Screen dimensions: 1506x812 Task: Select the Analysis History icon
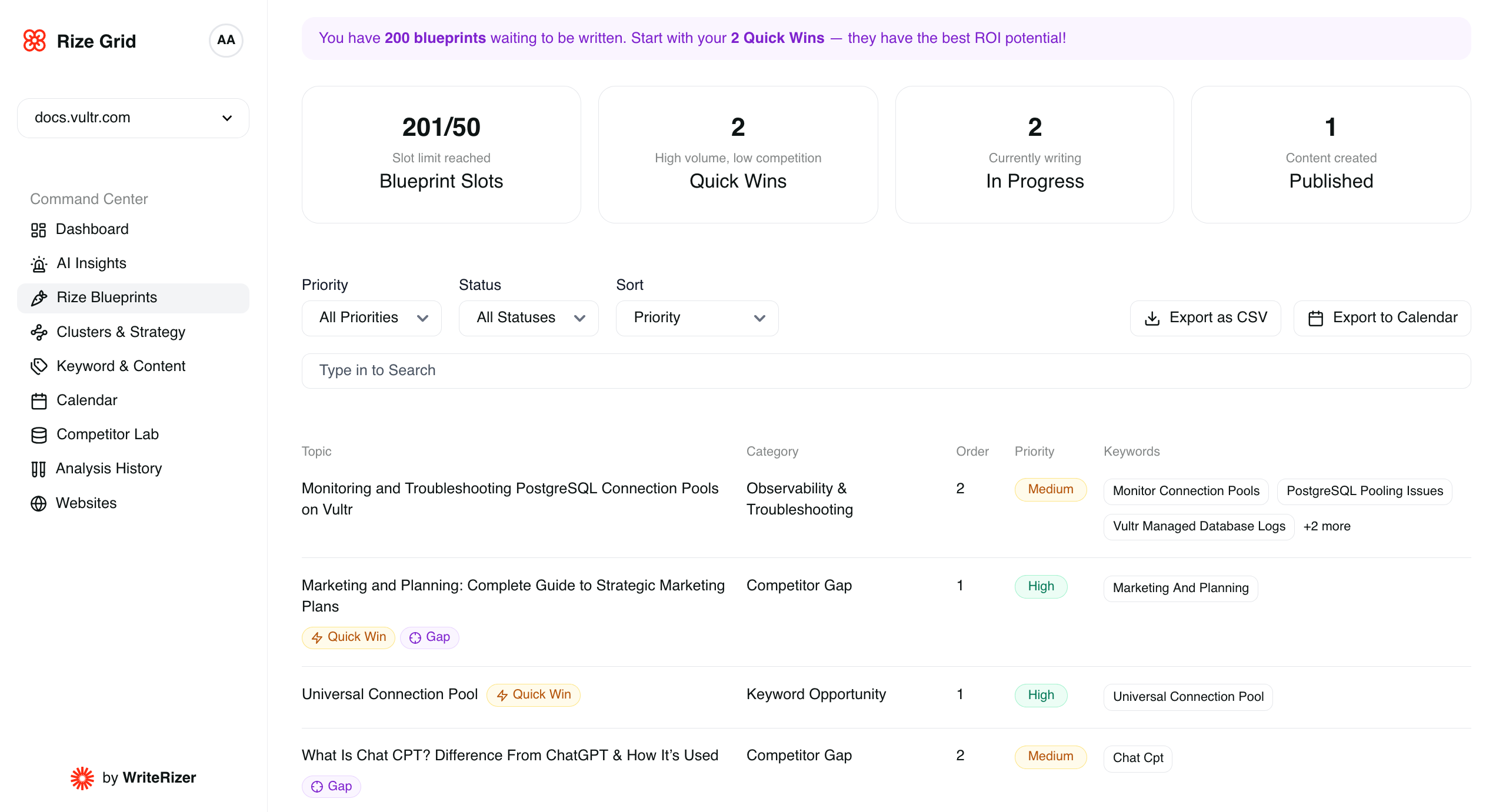[x=39, y=469]
